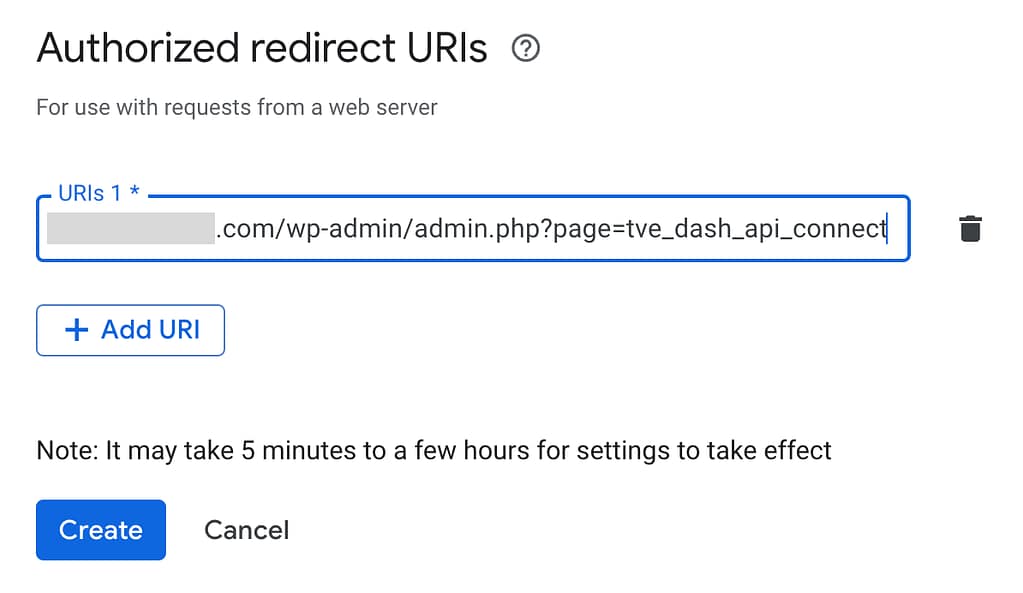1023x593 pixels.
Task: Tap the plus sign on the Add URI control
Action: [x=76, y=330]
